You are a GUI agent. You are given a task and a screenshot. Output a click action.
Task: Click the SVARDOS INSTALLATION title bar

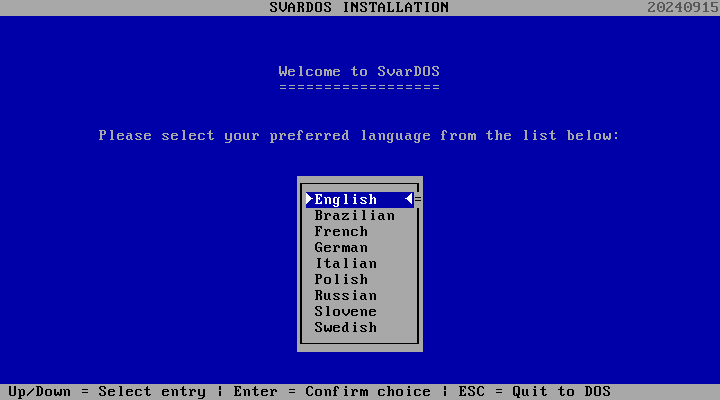click(359, 7)
